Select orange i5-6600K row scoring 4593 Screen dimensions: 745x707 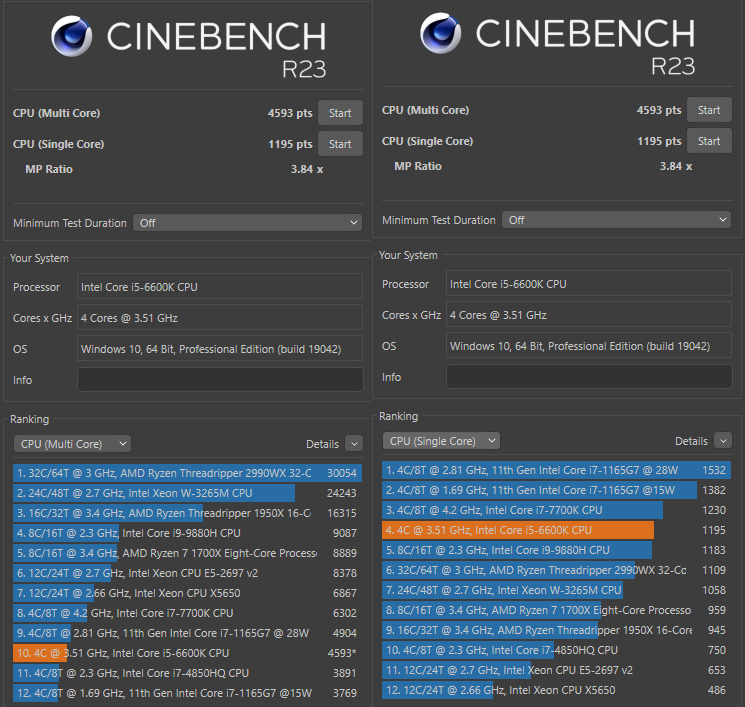point(187,653)
